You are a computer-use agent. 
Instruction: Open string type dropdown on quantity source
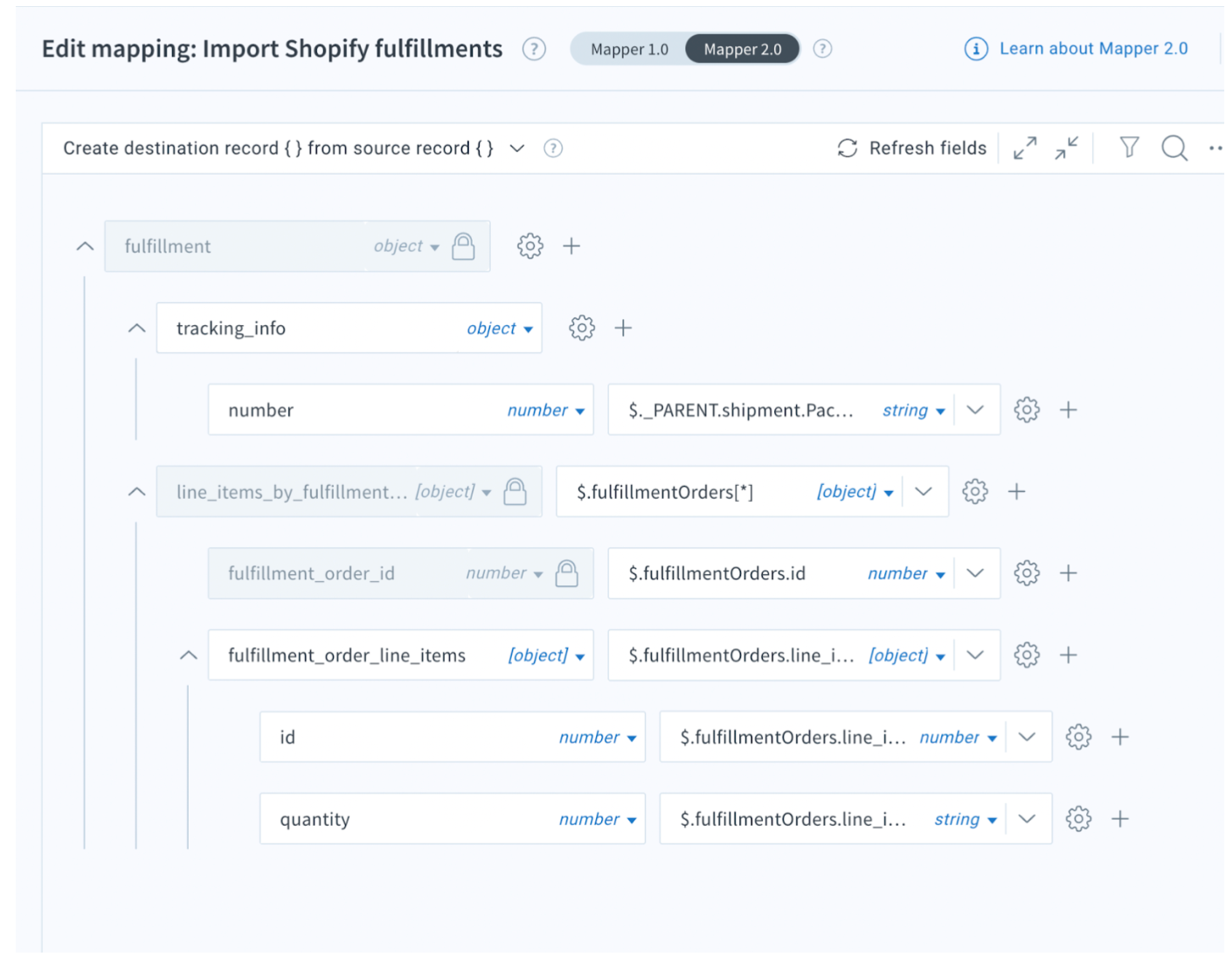tap(966, 819)
